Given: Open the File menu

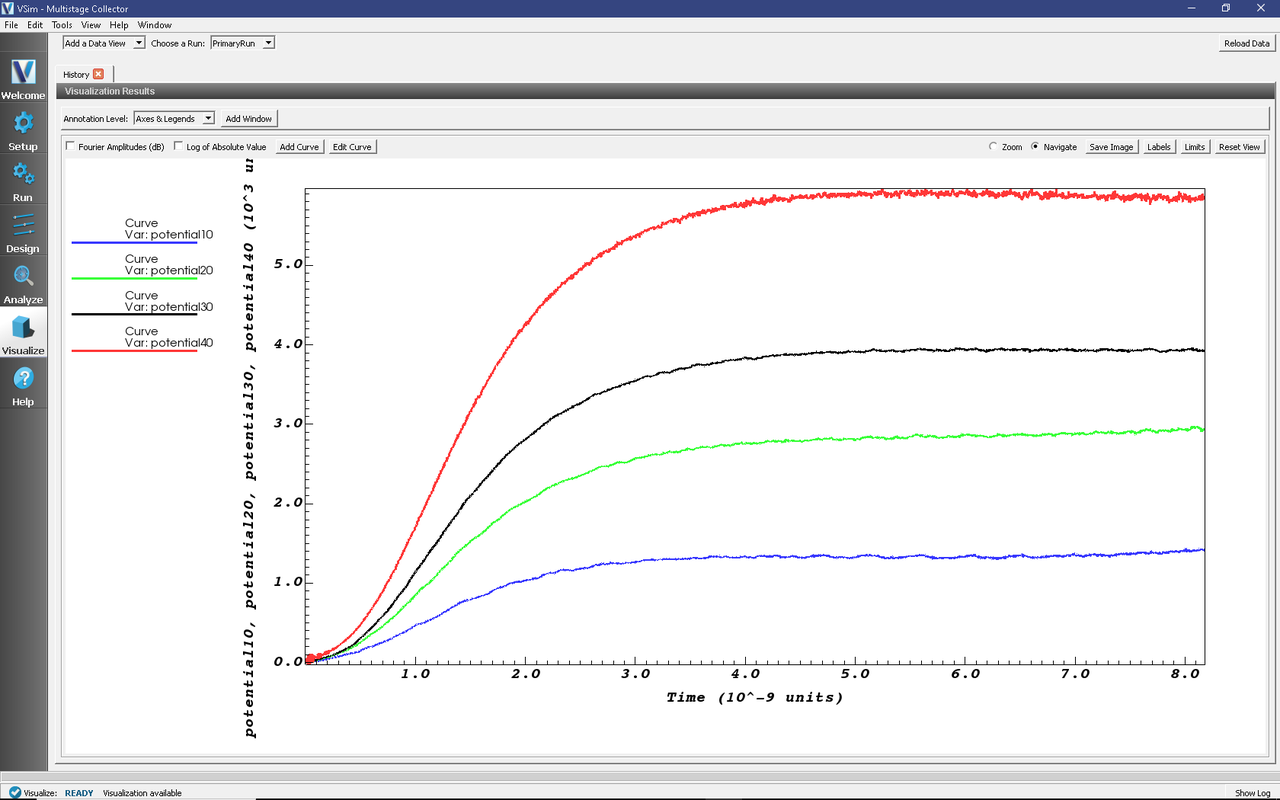Looking at the screenshot, I should [11, 24].
